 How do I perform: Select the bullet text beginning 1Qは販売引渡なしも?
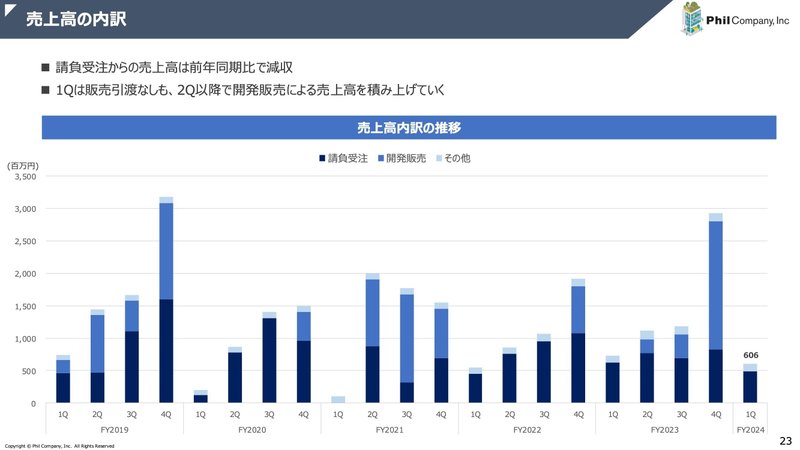coord(250,90)
